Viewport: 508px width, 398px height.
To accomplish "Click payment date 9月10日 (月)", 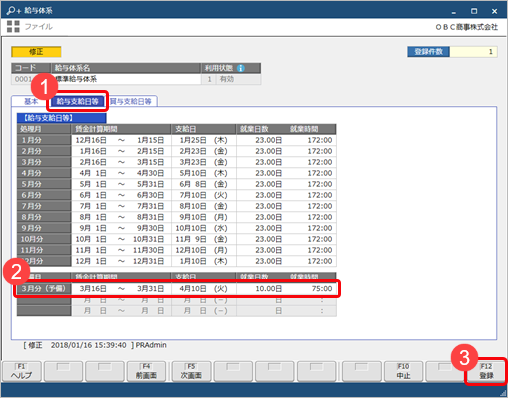I will (203, 217).
